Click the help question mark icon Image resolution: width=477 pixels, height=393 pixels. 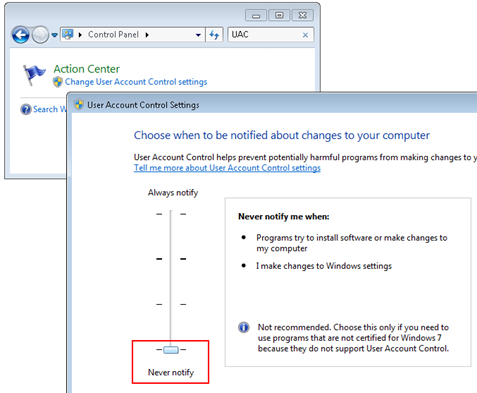[26, 109]
